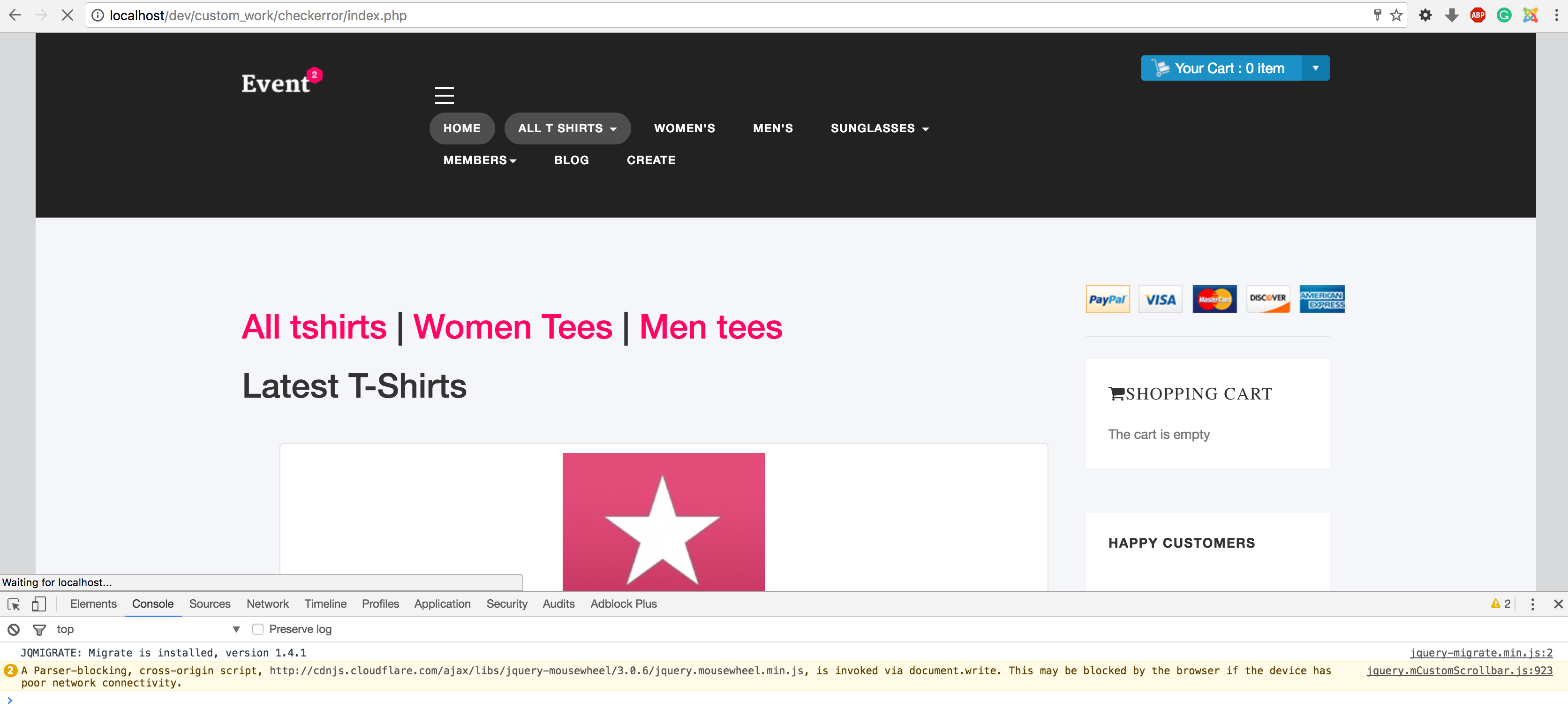Expand the cart dropdown arrow button
This screenshot has width=1568, height=724.
[x=1315, y=68]
